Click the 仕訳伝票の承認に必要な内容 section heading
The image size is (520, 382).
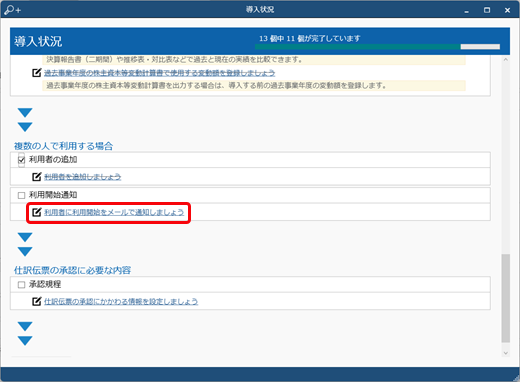(72, 270)
